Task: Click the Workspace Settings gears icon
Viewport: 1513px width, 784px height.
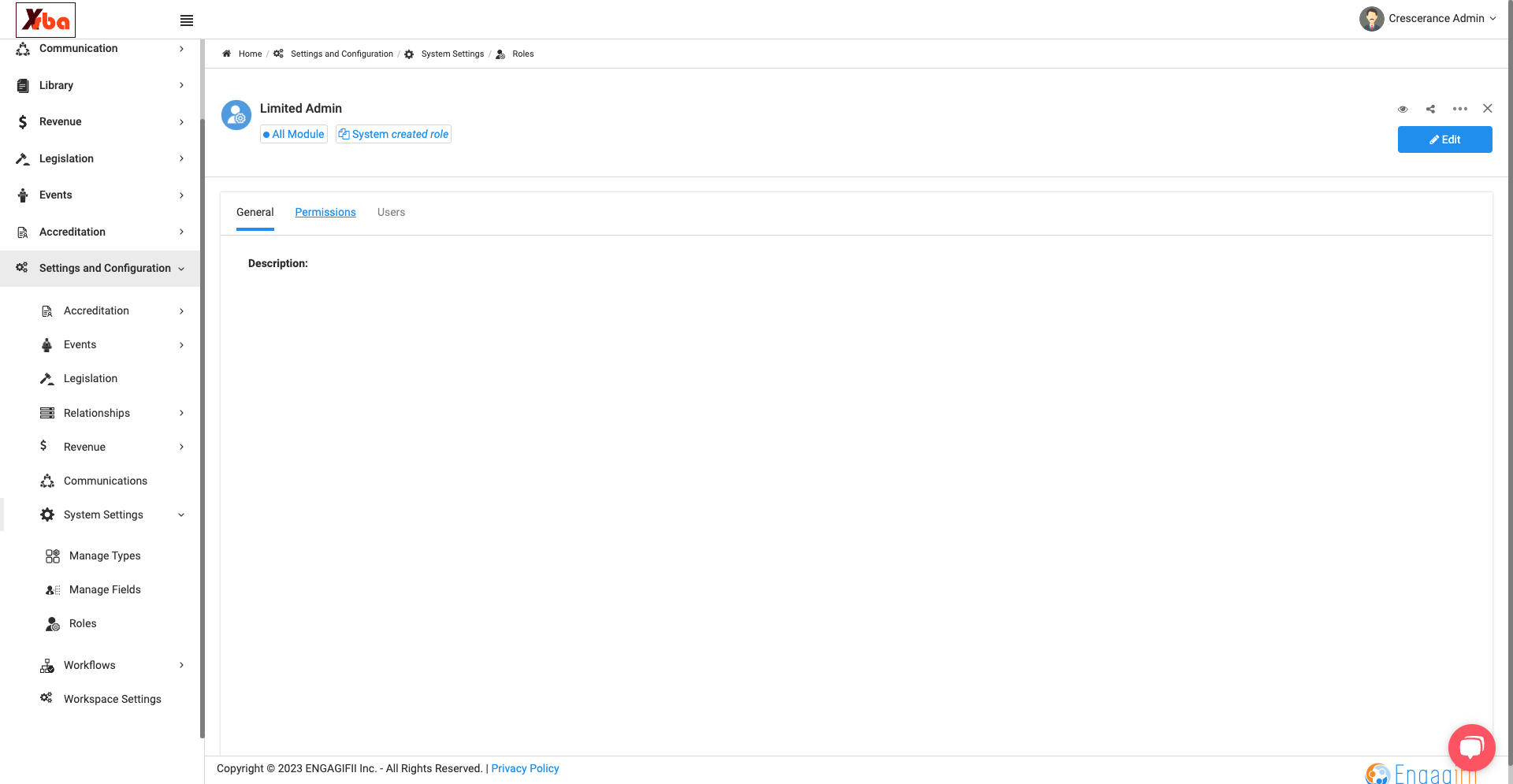Action: point(46,698)
